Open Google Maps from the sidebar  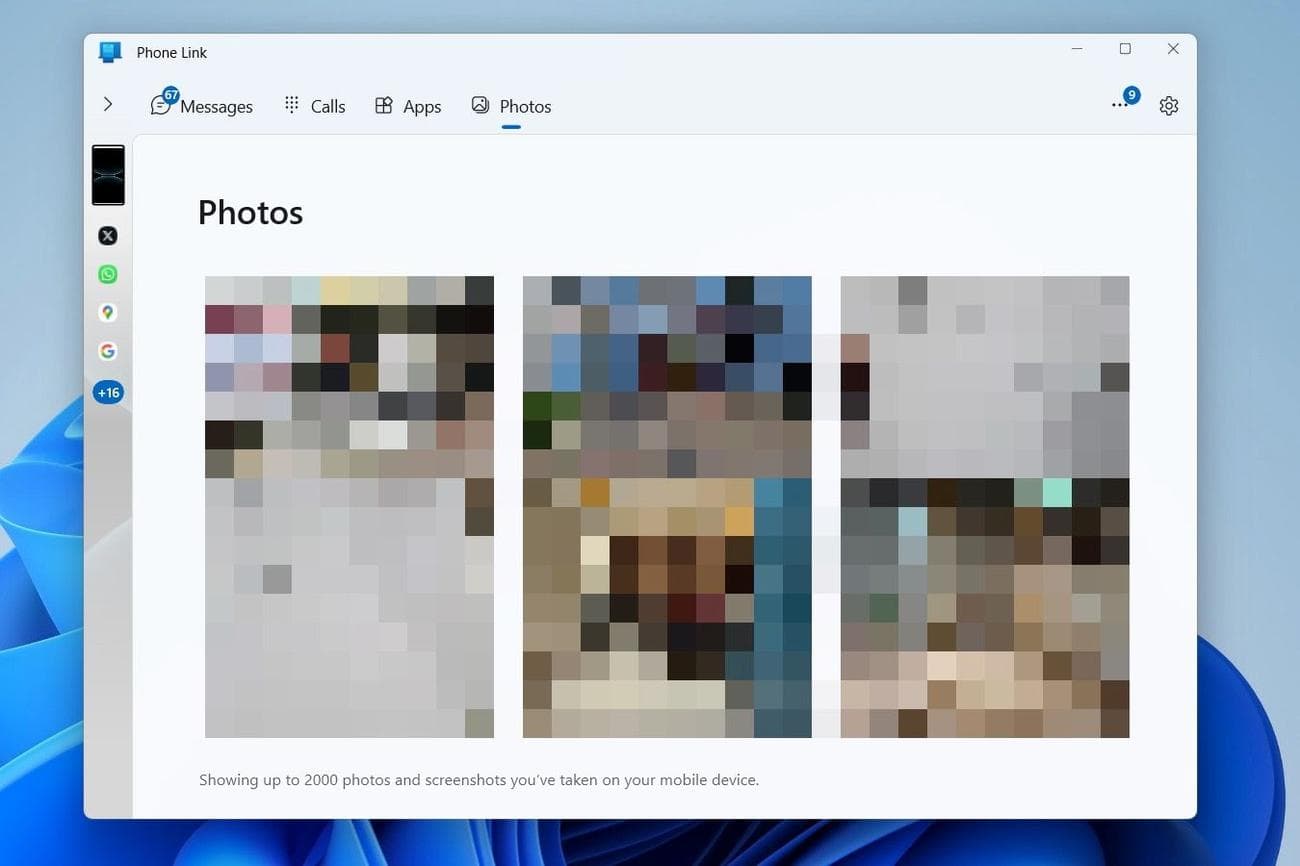tap(108, 313)
